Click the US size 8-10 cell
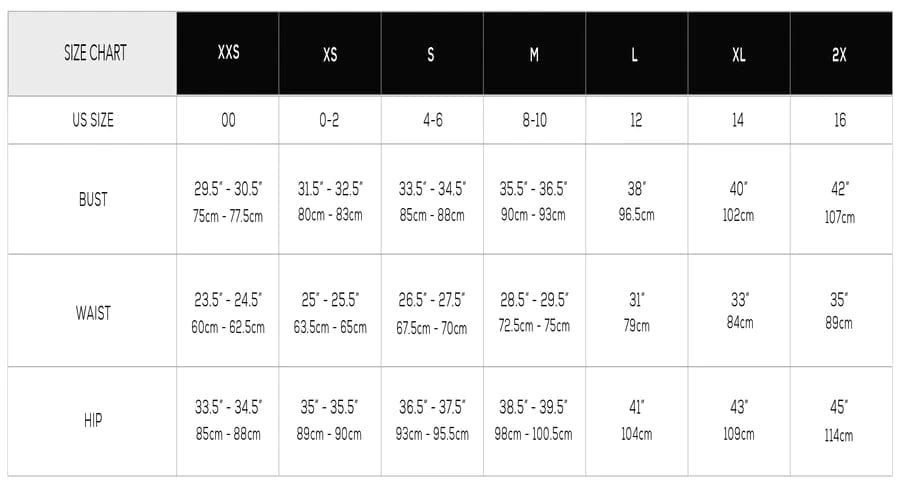900x500 pixels. pyautogui.click(x=534, y=120)
